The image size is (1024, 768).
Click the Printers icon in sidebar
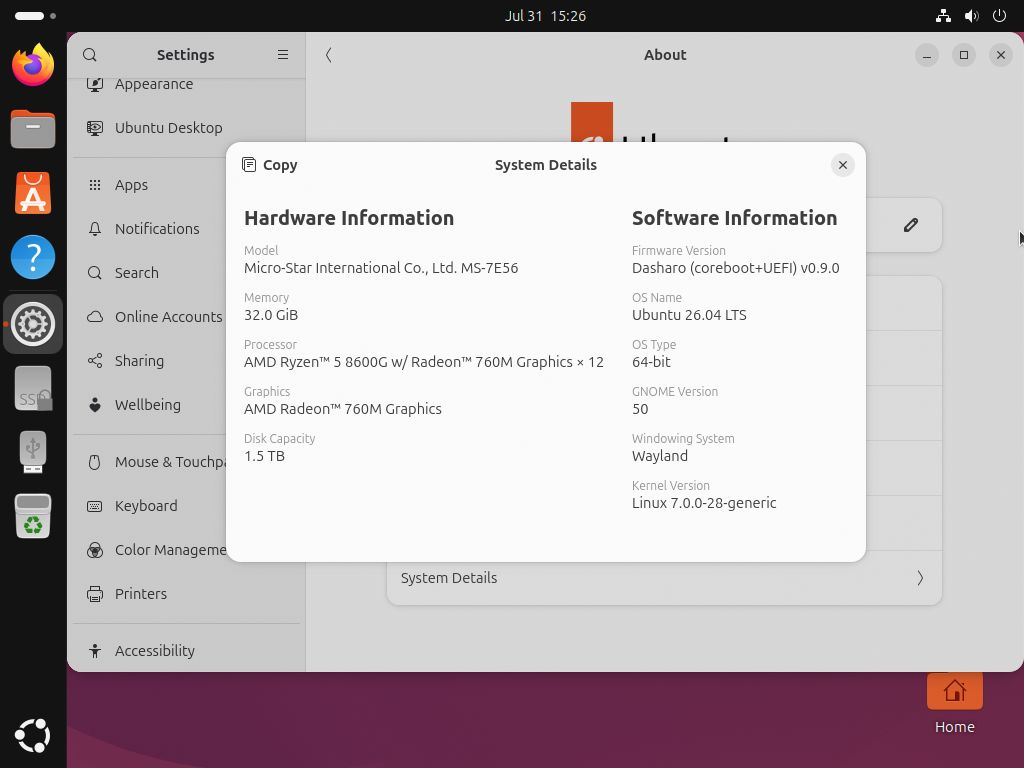tap(95, 594)
